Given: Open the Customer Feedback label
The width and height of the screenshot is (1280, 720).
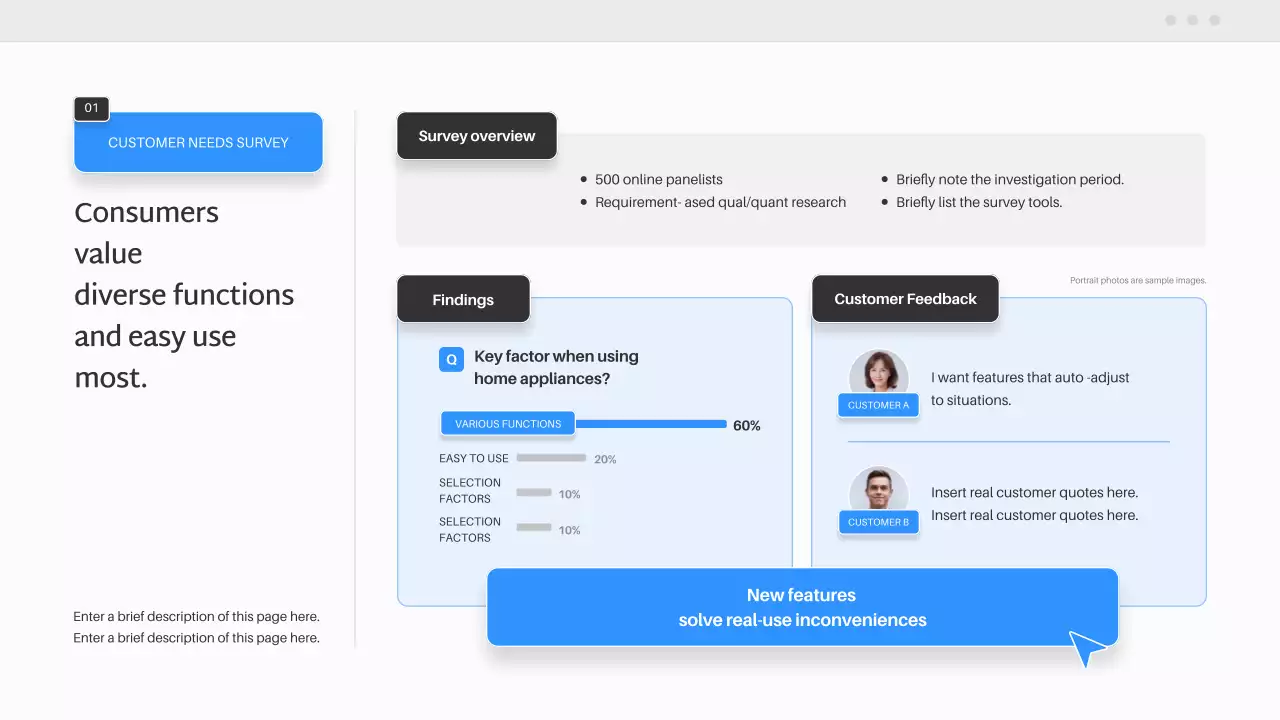Looking at the screenshot, I should click(x=905, y=299).
